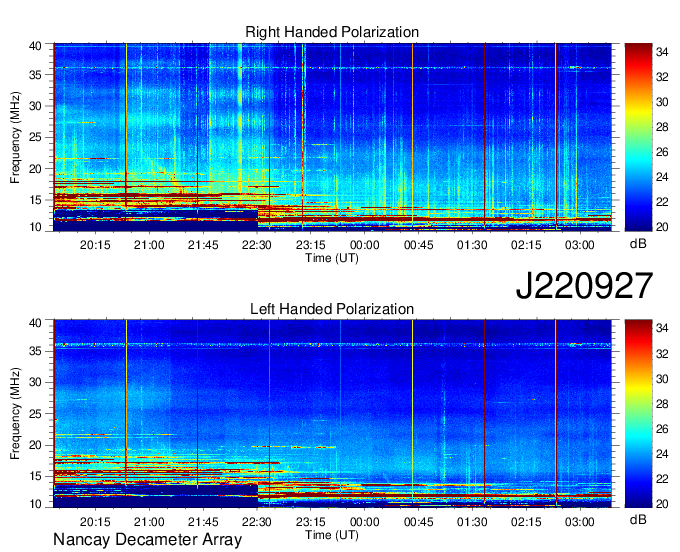680x552 pixels.
Task: Click dB label under left-handed color bar
Action: [638, 520]
